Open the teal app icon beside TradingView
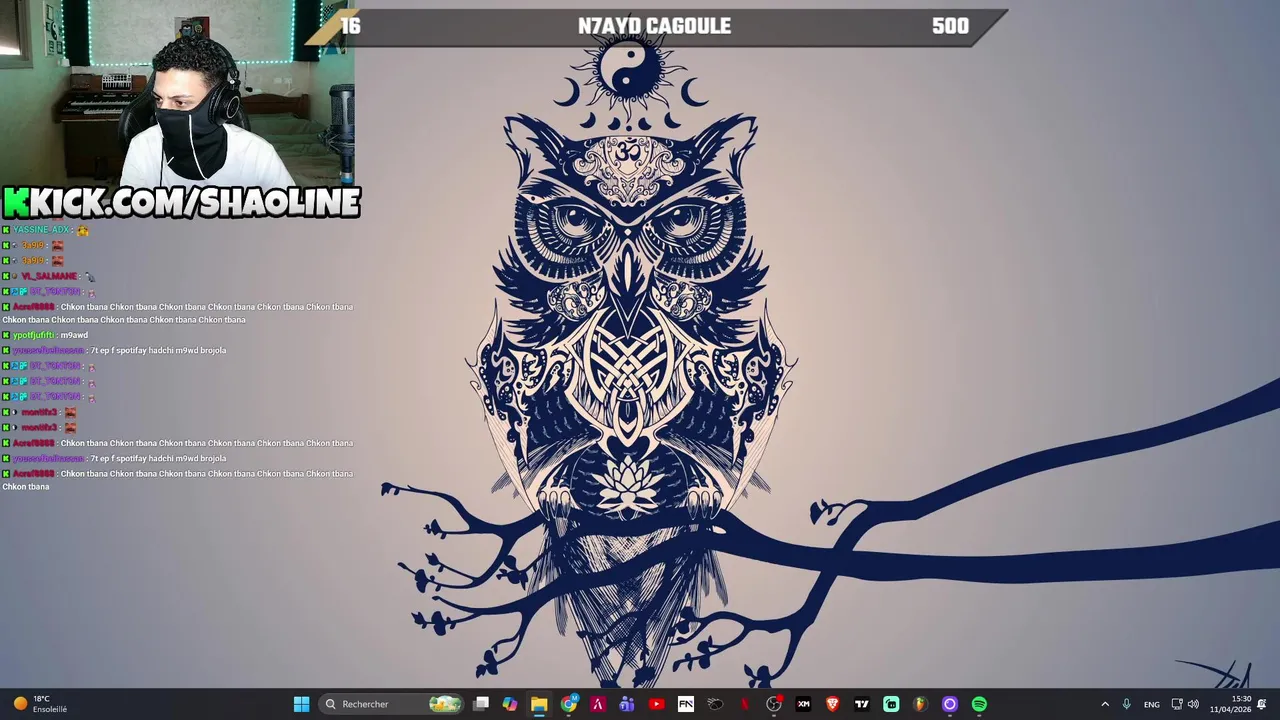This screenshot has width=1280, height=720. 891,704
